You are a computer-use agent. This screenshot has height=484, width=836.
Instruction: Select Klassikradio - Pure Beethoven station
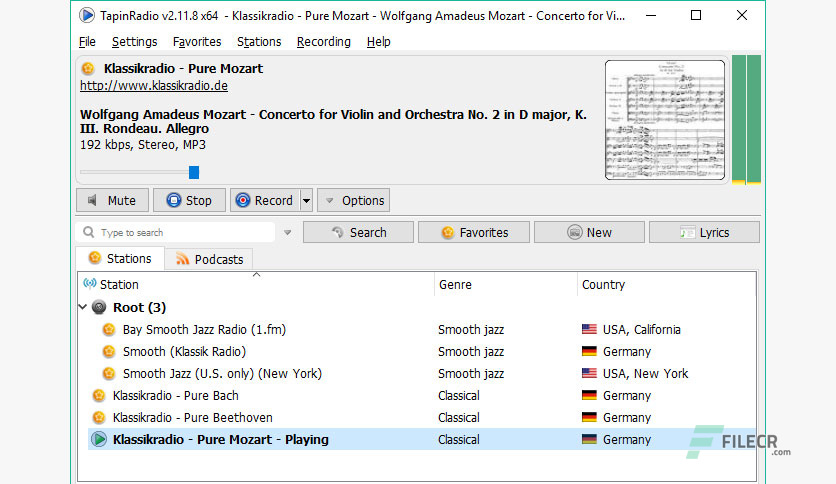pos(192,417)
